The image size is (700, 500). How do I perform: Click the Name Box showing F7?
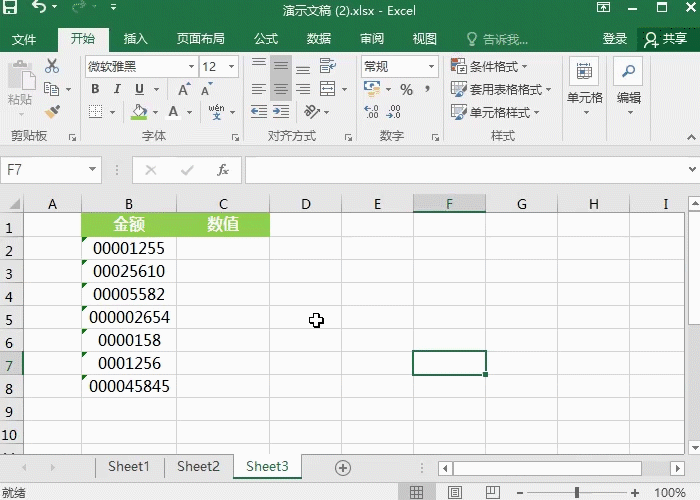[45, 170]
